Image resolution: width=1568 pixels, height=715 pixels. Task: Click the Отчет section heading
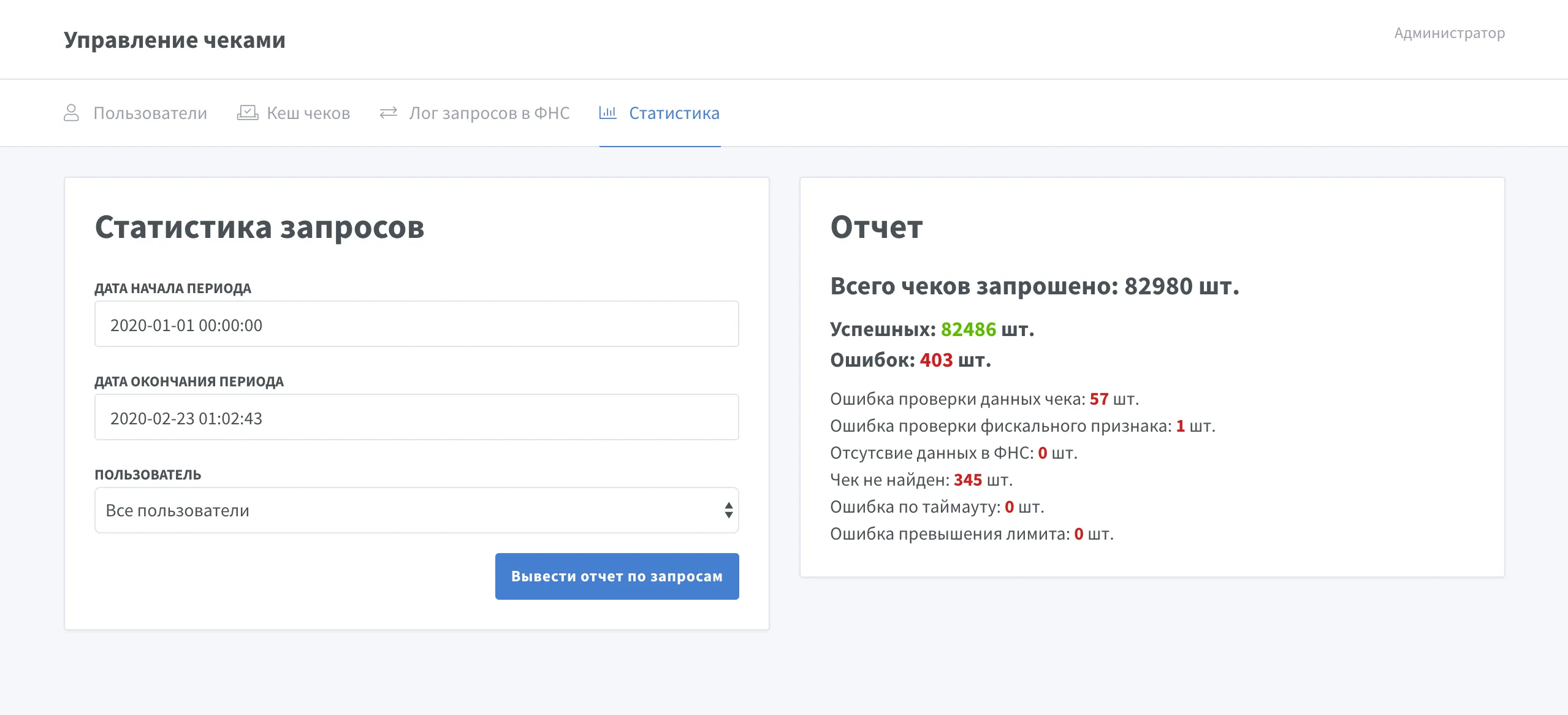coord(875,227)
